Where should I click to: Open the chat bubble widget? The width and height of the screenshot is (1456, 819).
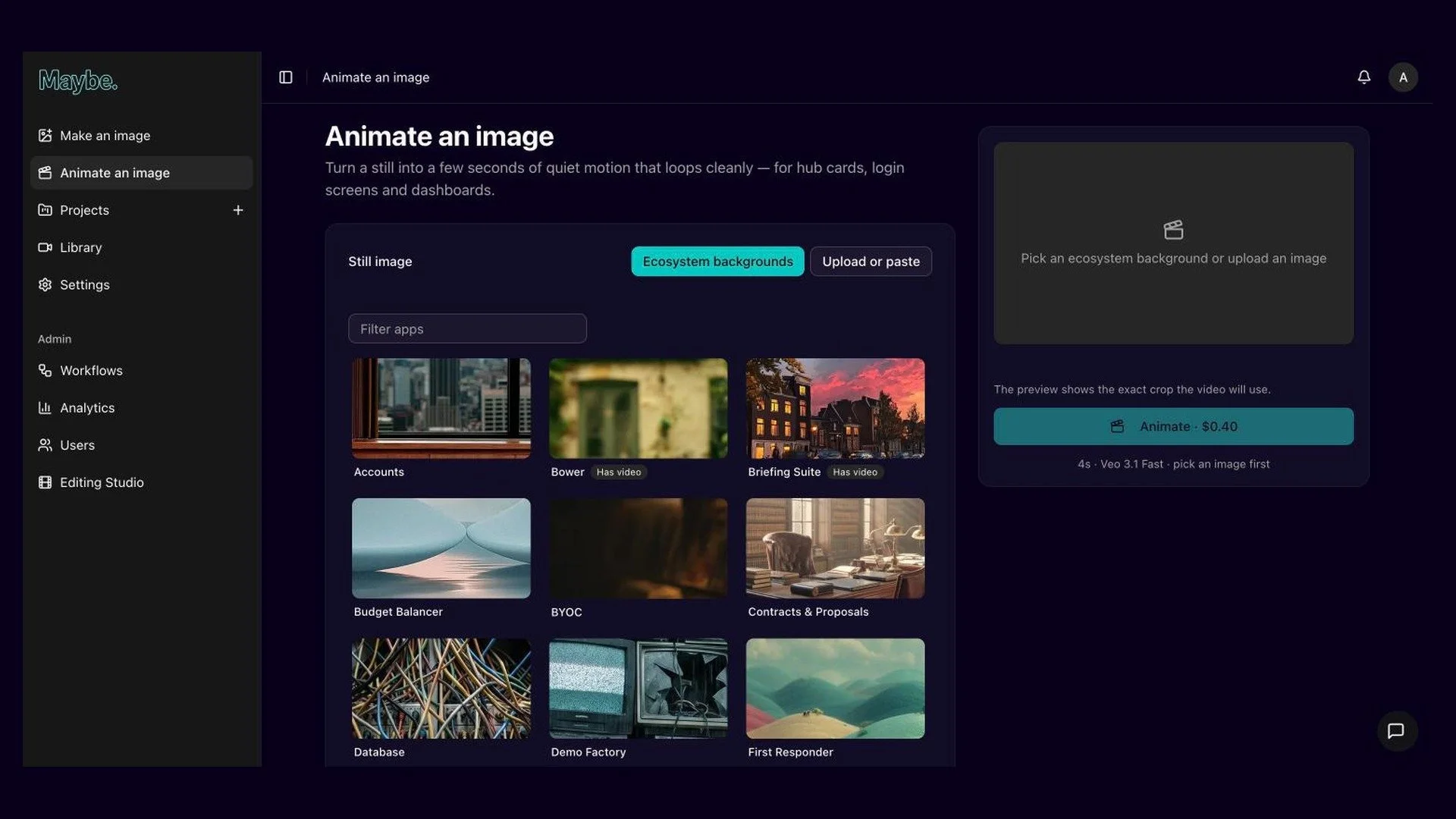[1396, 731]
